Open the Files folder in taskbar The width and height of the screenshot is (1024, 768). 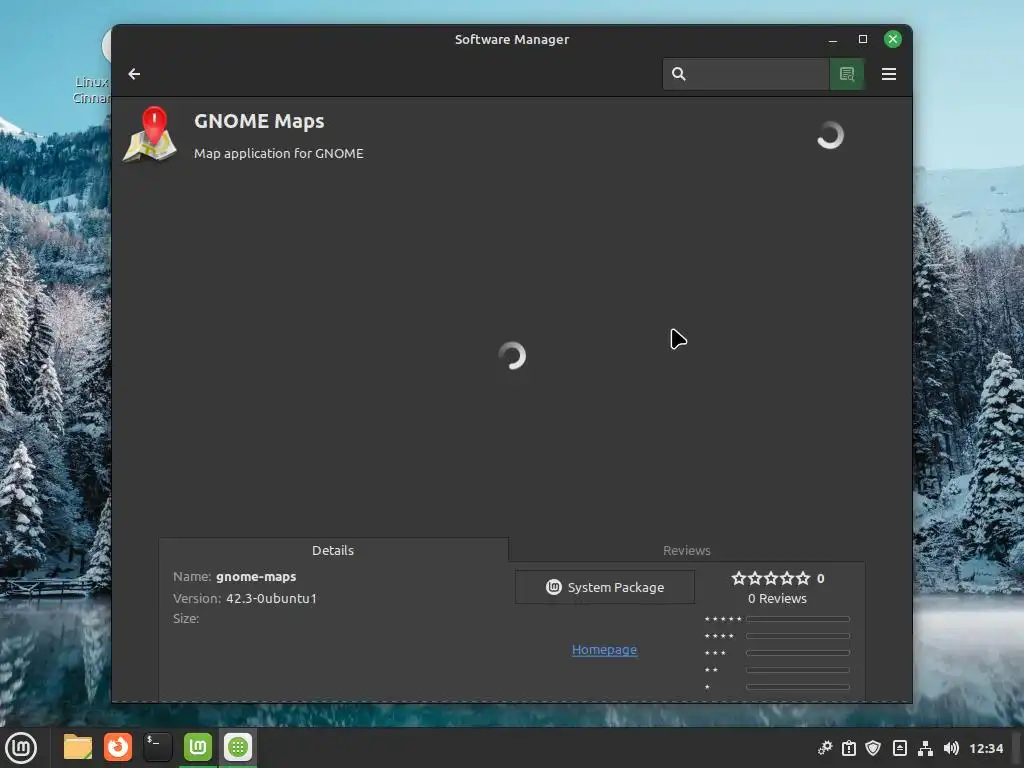click(78, 747)
